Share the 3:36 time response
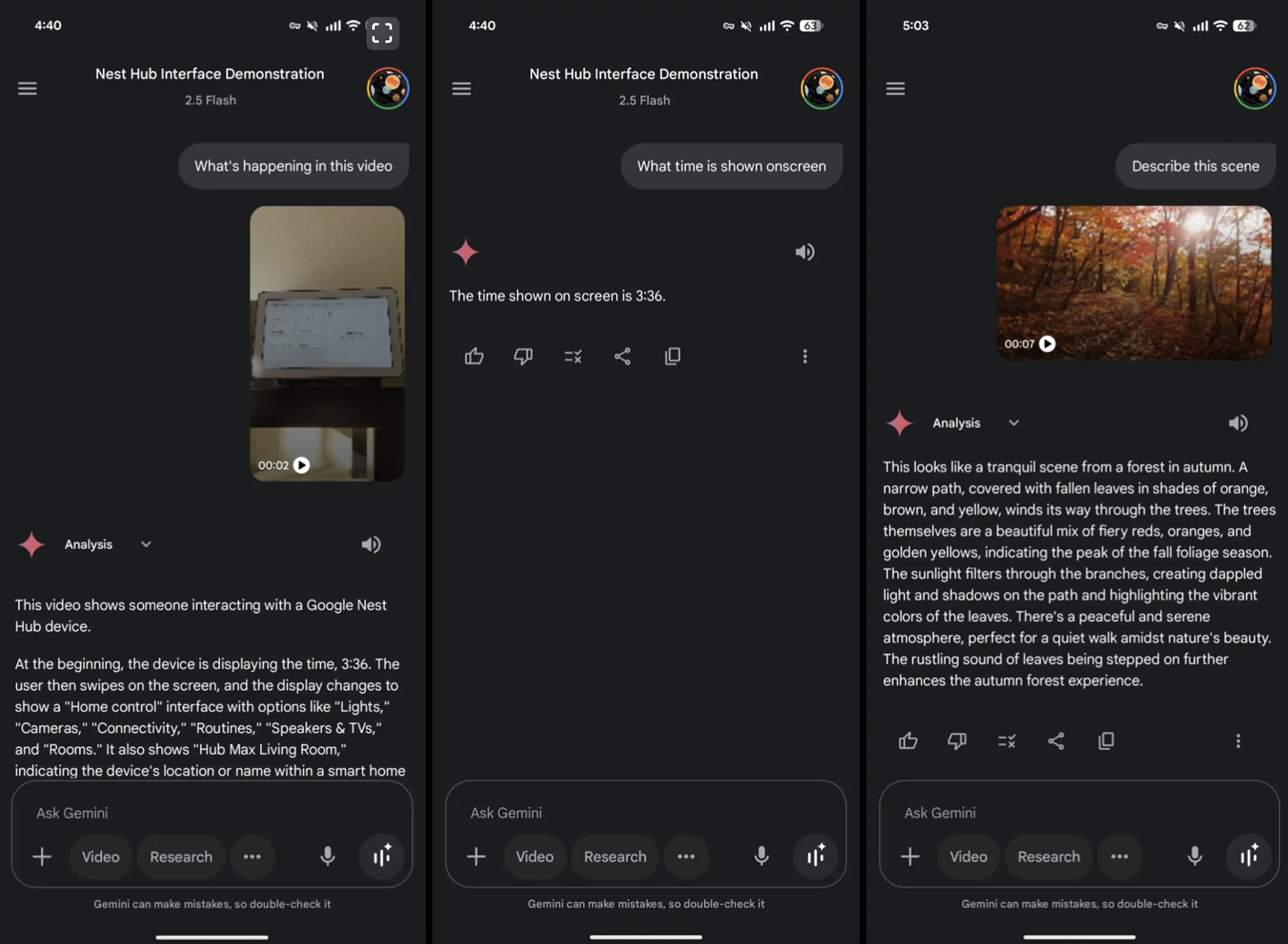 (623, 356)
